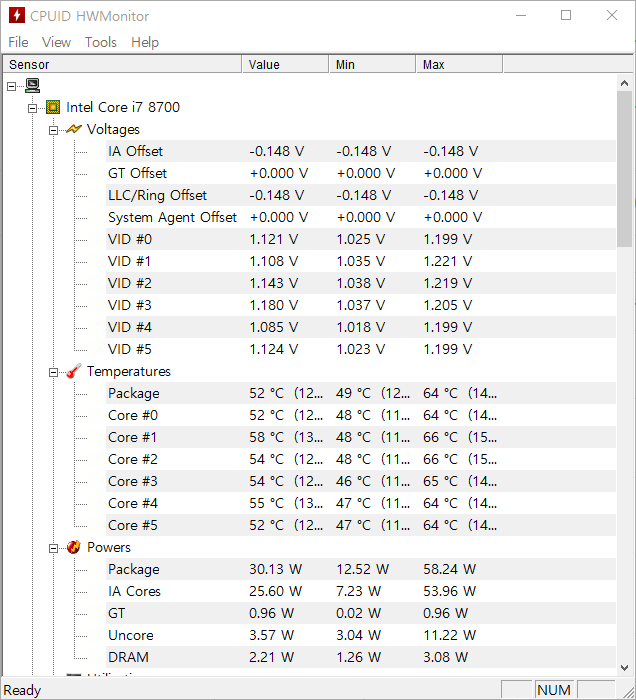This screenshot has width=636, height=700.
Task: Select the IA Offset row
Action: 361,151
